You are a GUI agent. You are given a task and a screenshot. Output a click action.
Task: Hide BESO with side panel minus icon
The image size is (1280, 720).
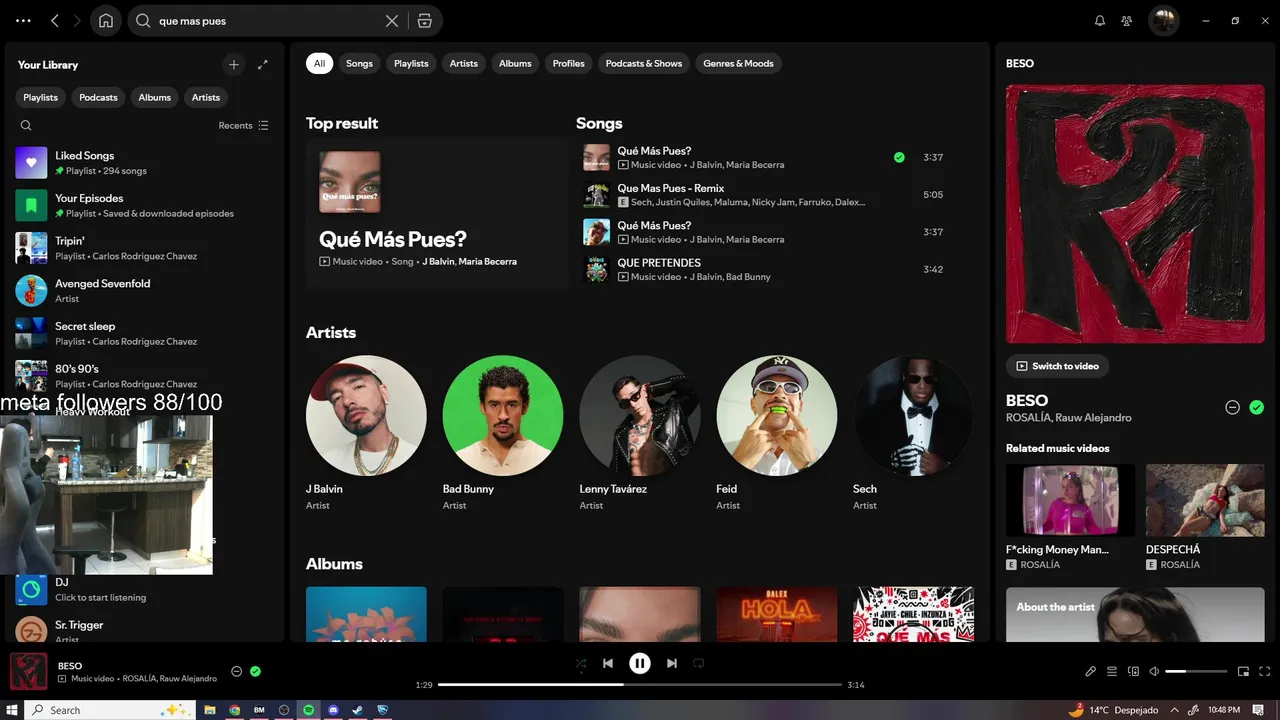(1232, 407)
